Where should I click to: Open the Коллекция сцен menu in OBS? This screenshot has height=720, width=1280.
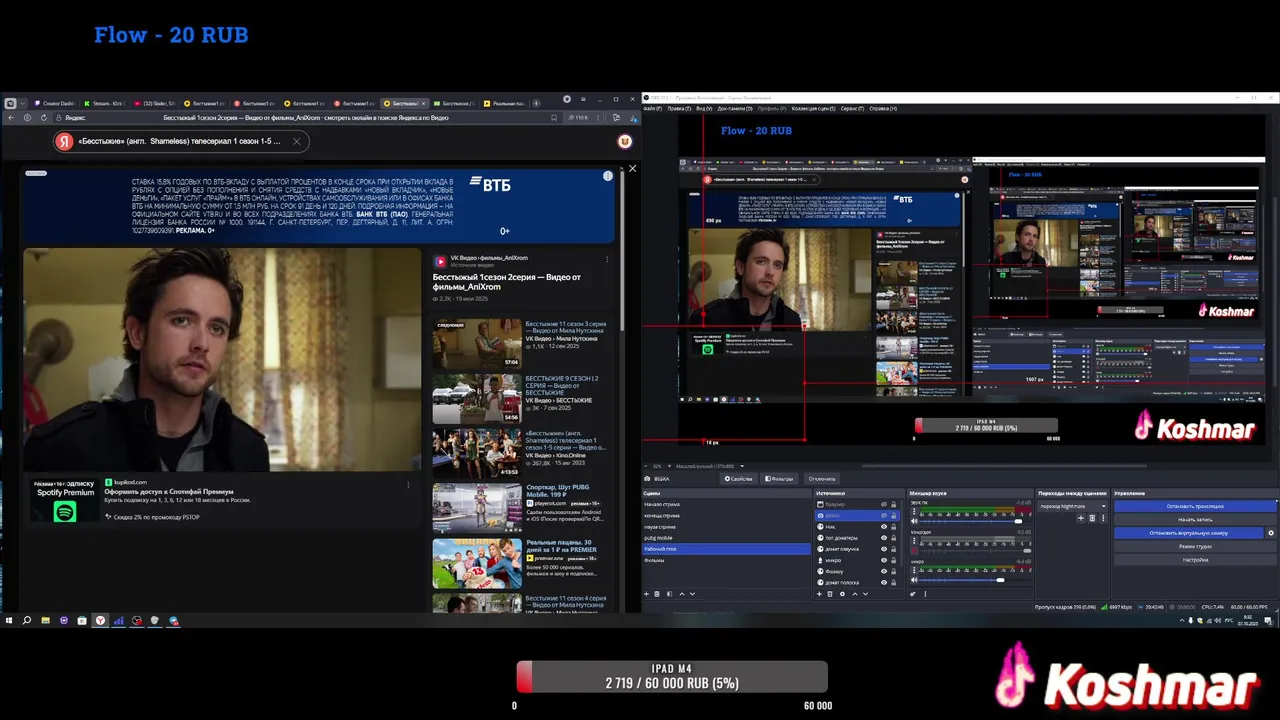(812, 108)
